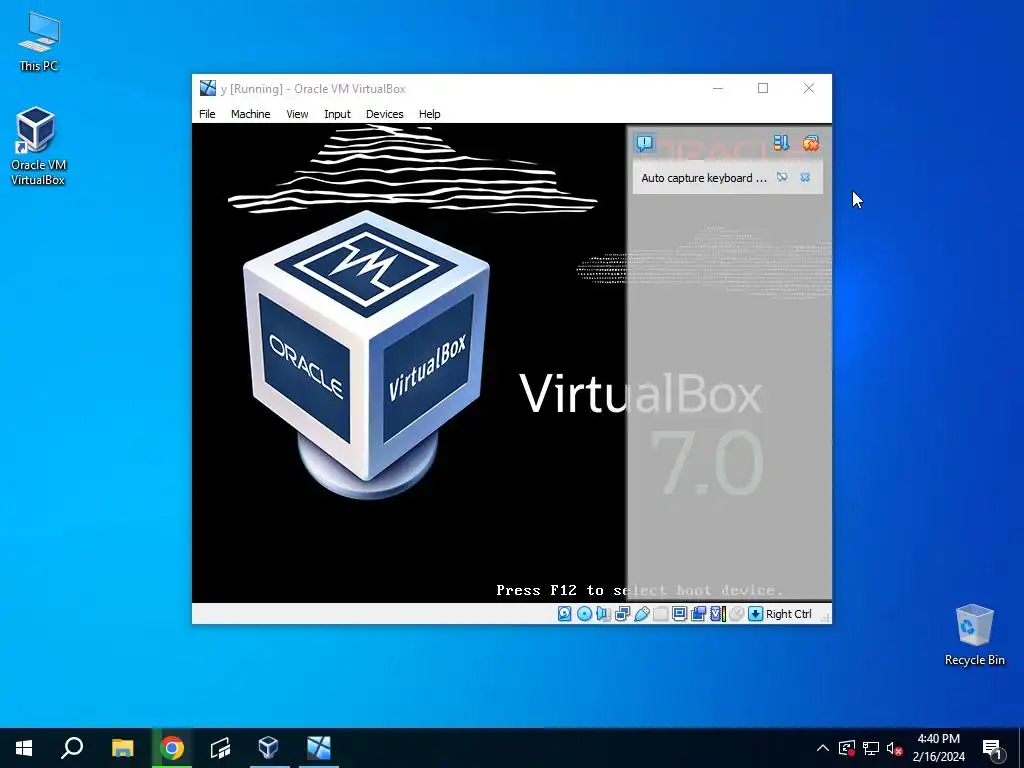Viewport: 1024px width, 768px height.
Task: Click the display settings status icon
Action: pos(679,614)
